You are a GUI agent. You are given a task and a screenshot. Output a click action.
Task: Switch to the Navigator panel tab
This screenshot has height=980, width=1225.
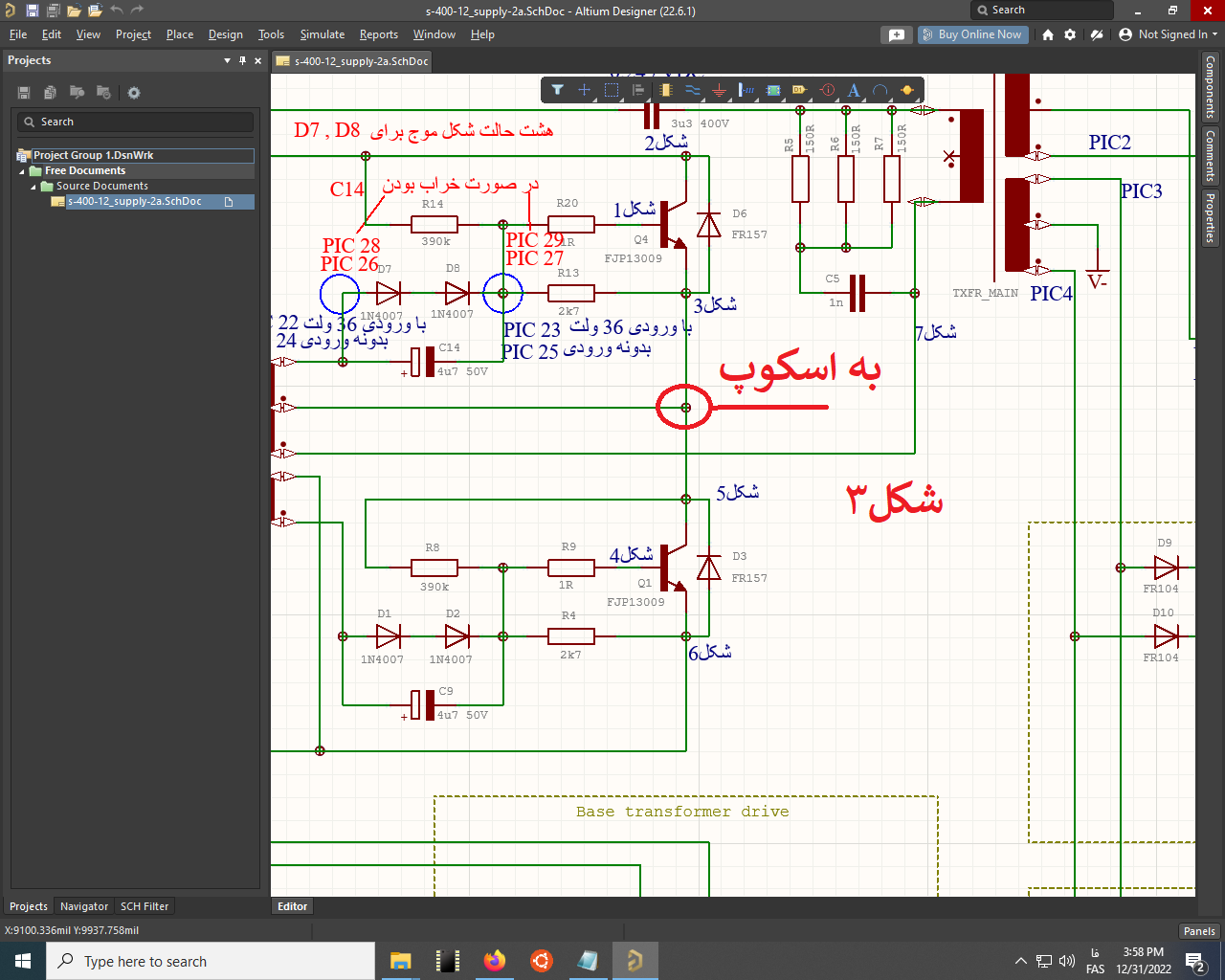point(84,906)
